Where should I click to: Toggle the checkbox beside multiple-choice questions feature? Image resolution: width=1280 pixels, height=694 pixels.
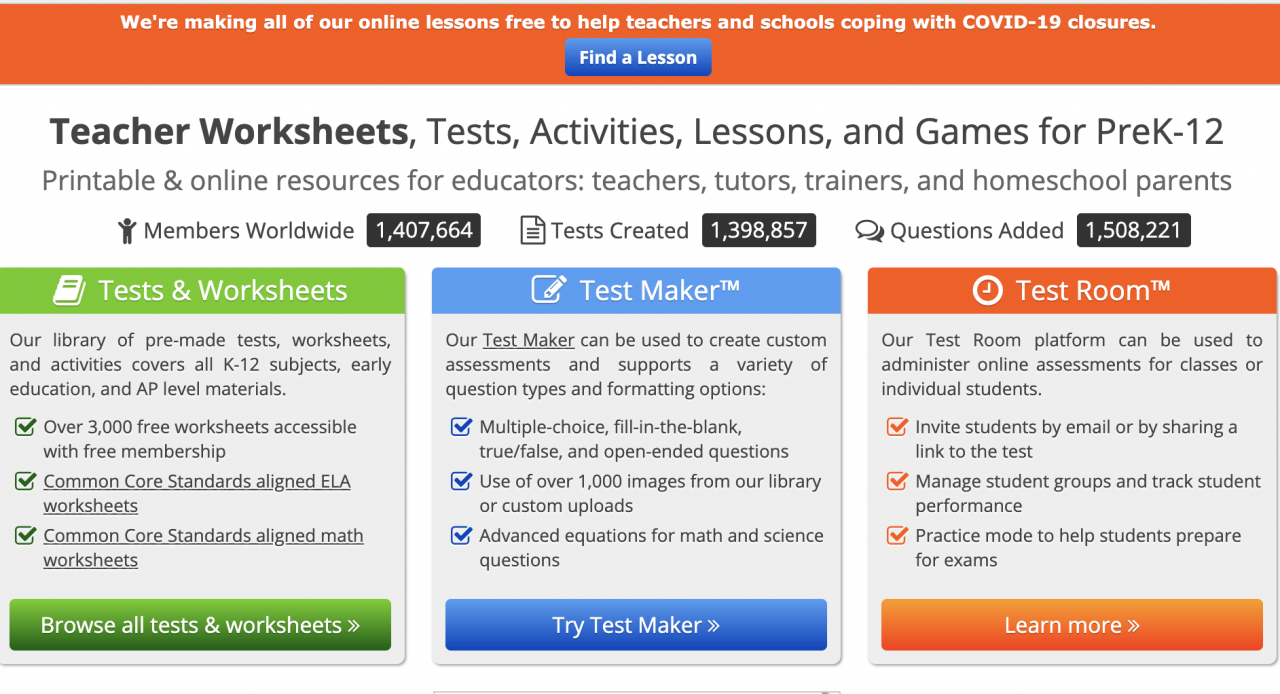[x=461, y=426]
